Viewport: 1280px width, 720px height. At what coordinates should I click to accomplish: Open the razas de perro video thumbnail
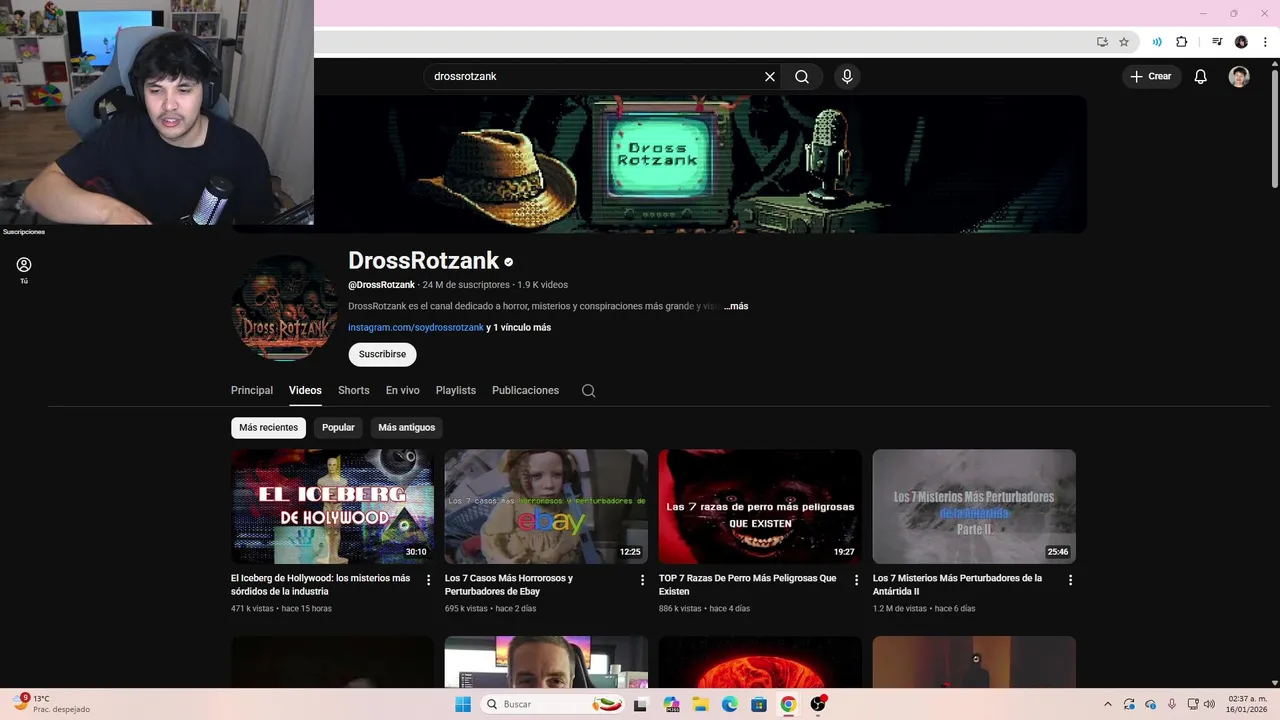(760, 506)
